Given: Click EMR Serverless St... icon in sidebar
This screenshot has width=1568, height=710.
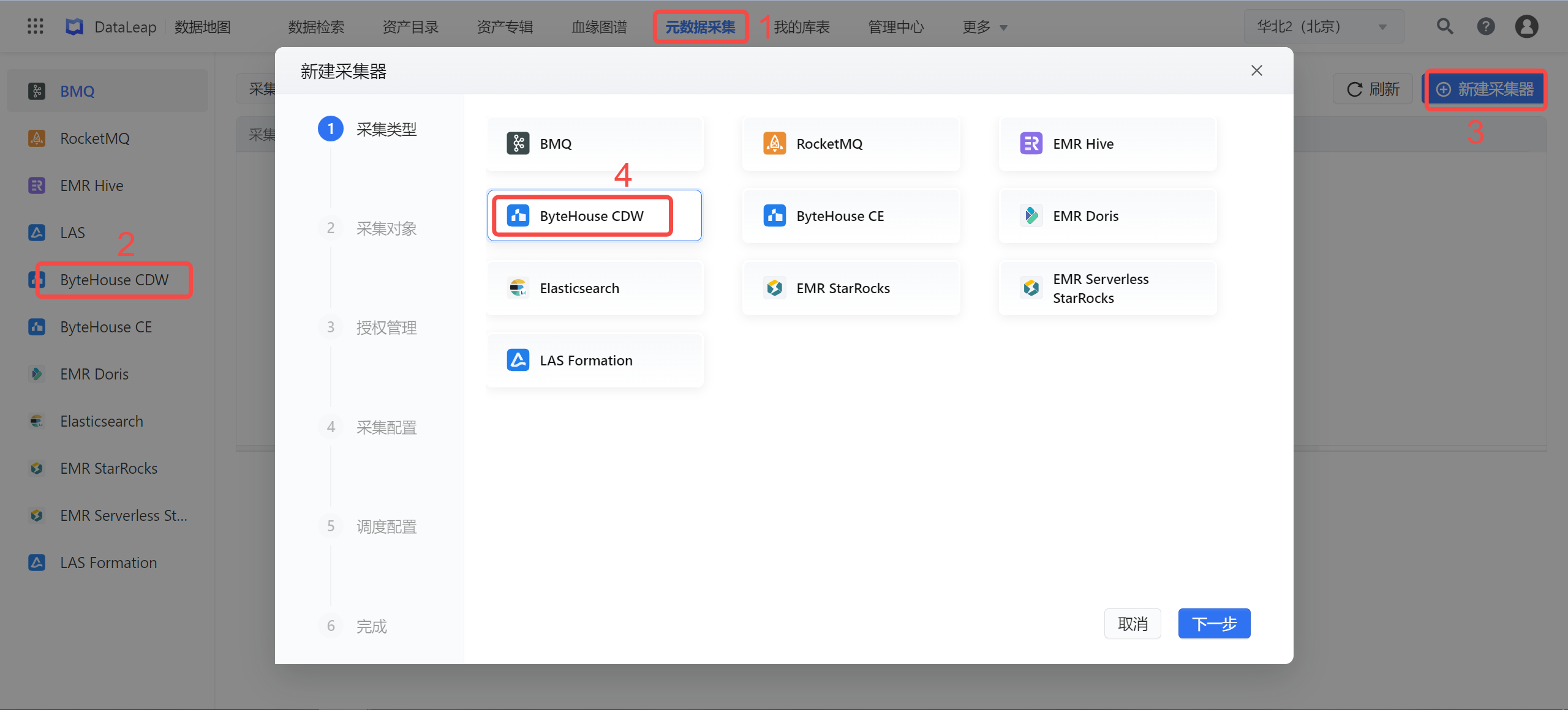Looking at the screenshot, I should click(x=37, y=515).
